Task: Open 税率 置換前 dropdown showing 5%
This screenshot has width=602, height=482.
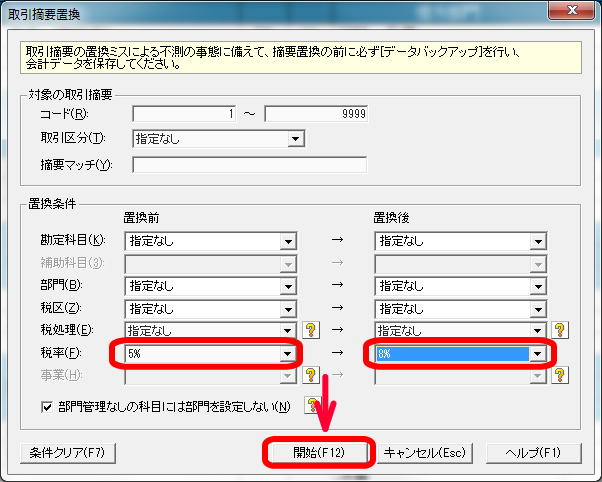Action: (288, 353)
